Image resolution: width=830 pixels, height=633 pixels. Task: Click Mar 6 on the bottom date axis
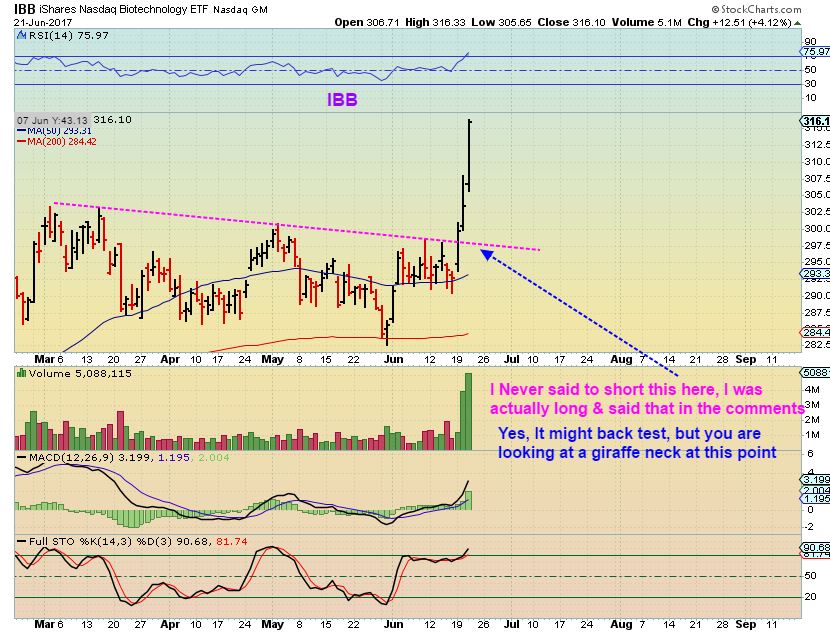(49, 625)
